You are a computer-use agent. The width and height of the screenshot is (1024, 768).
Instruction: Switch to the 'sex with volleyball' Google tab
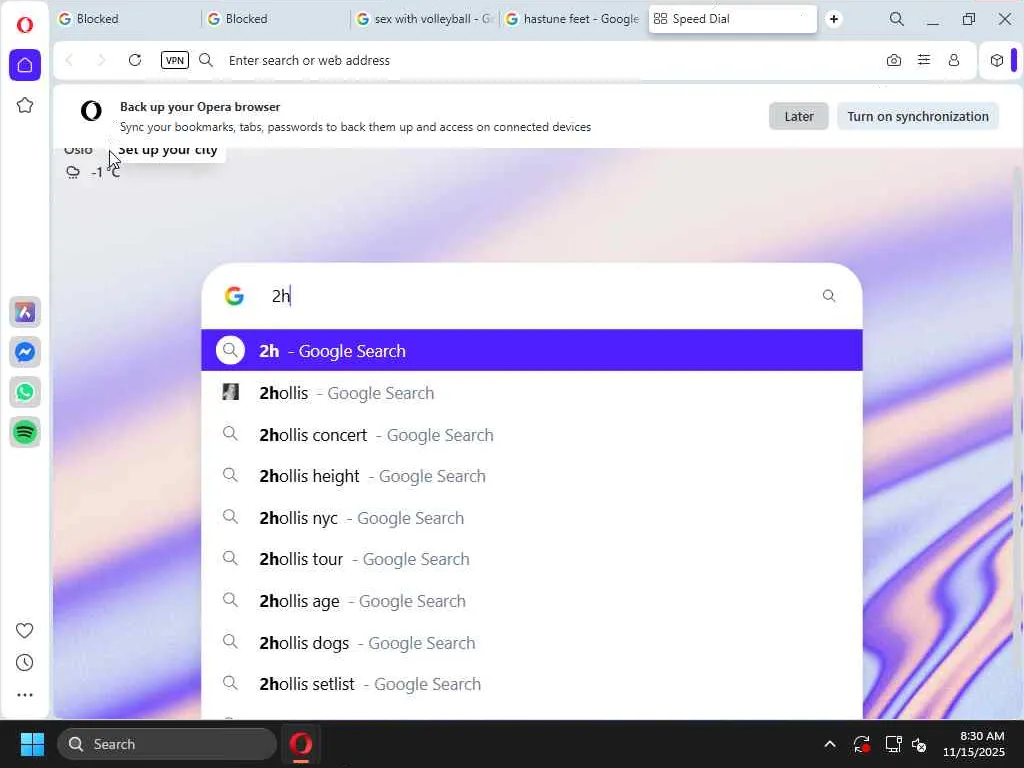point(424,19)
